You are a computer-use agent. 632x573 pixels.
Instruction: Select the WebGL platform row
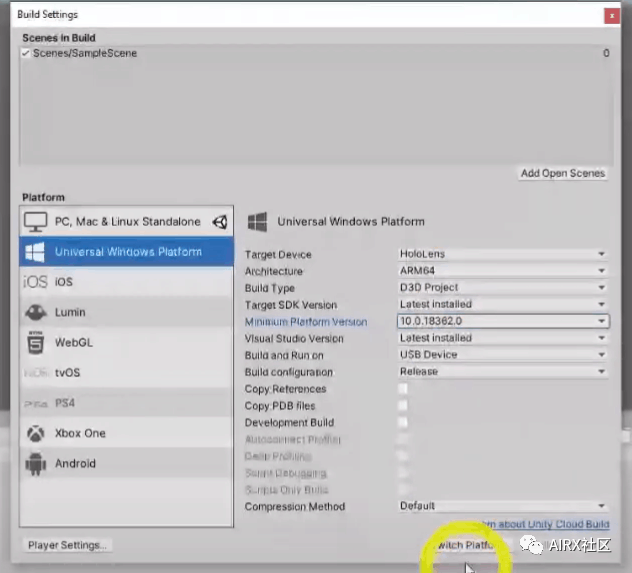126,343
